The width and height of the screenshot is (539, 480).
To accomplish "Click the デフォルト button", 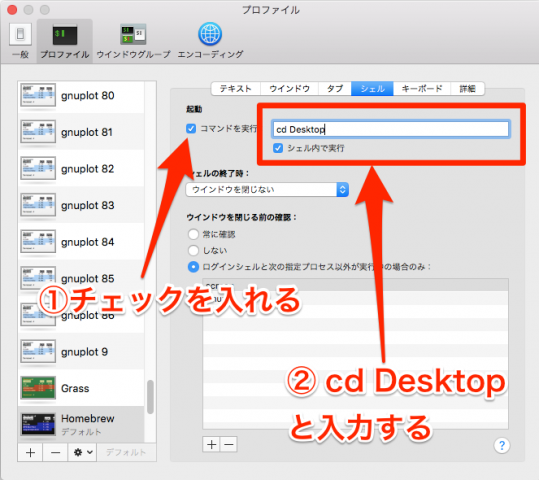I will 126,452.
